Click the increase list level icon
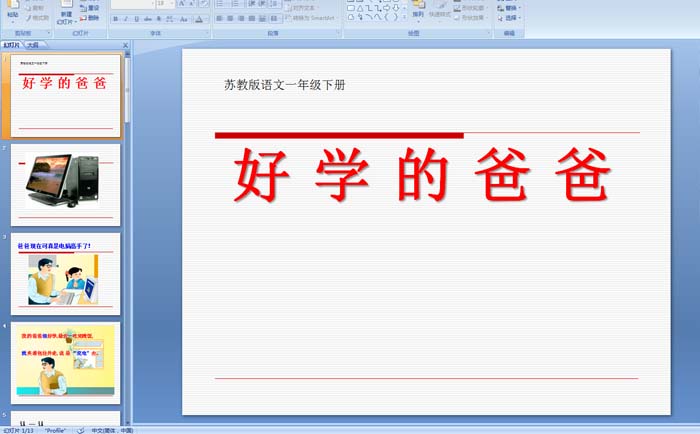The width and height of the screenshot is (700, 434). 262,4
